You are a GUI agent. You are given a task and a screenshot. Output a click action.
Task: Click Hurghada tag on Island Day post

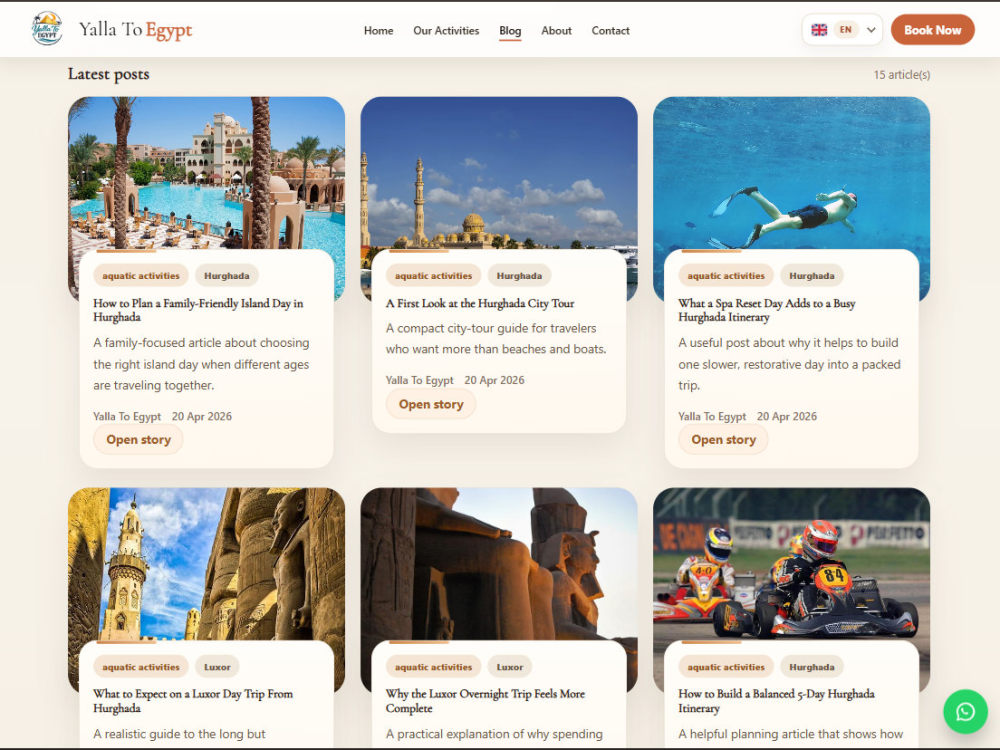(x=226, y=276)
